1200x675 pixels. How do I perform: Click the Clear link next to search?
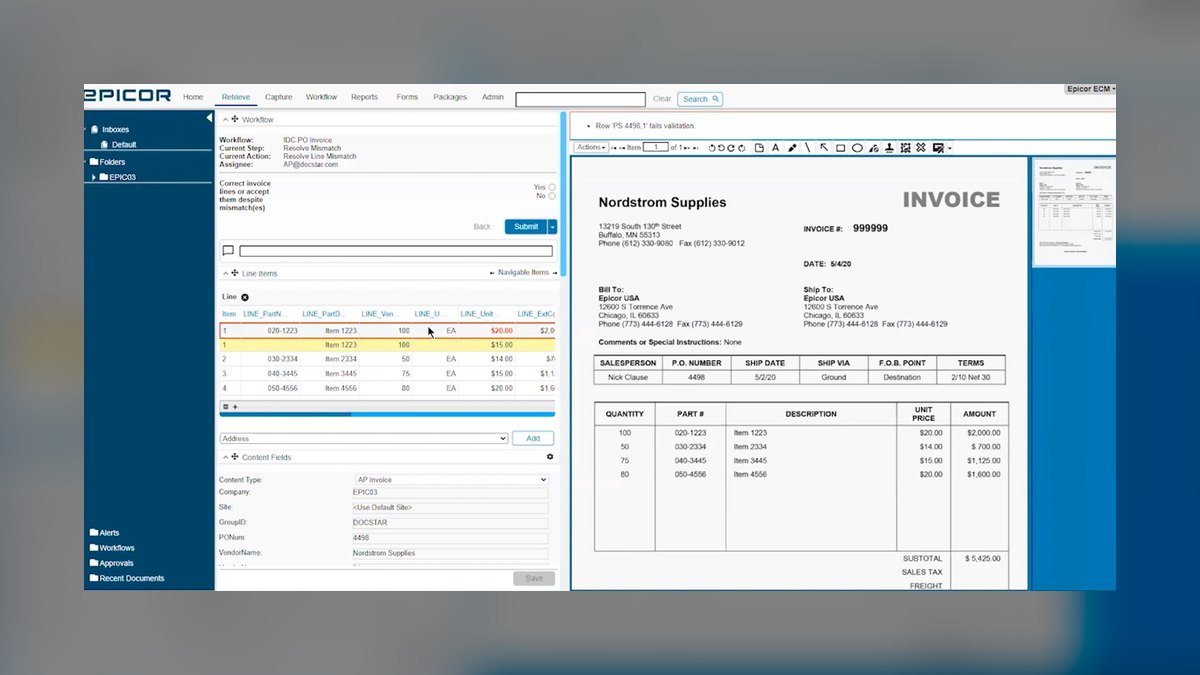pos(662,99)
